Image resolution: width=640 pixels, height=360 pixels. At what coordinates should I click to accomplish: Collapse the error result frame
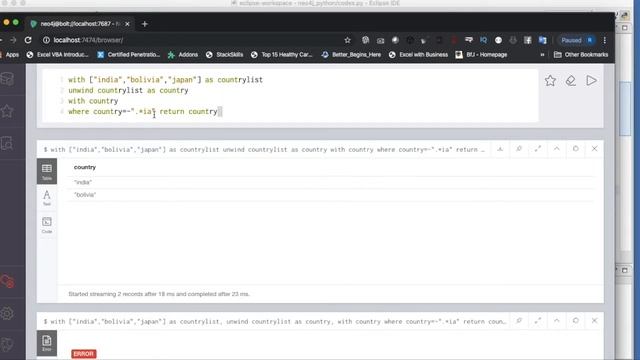click(556, 321)
